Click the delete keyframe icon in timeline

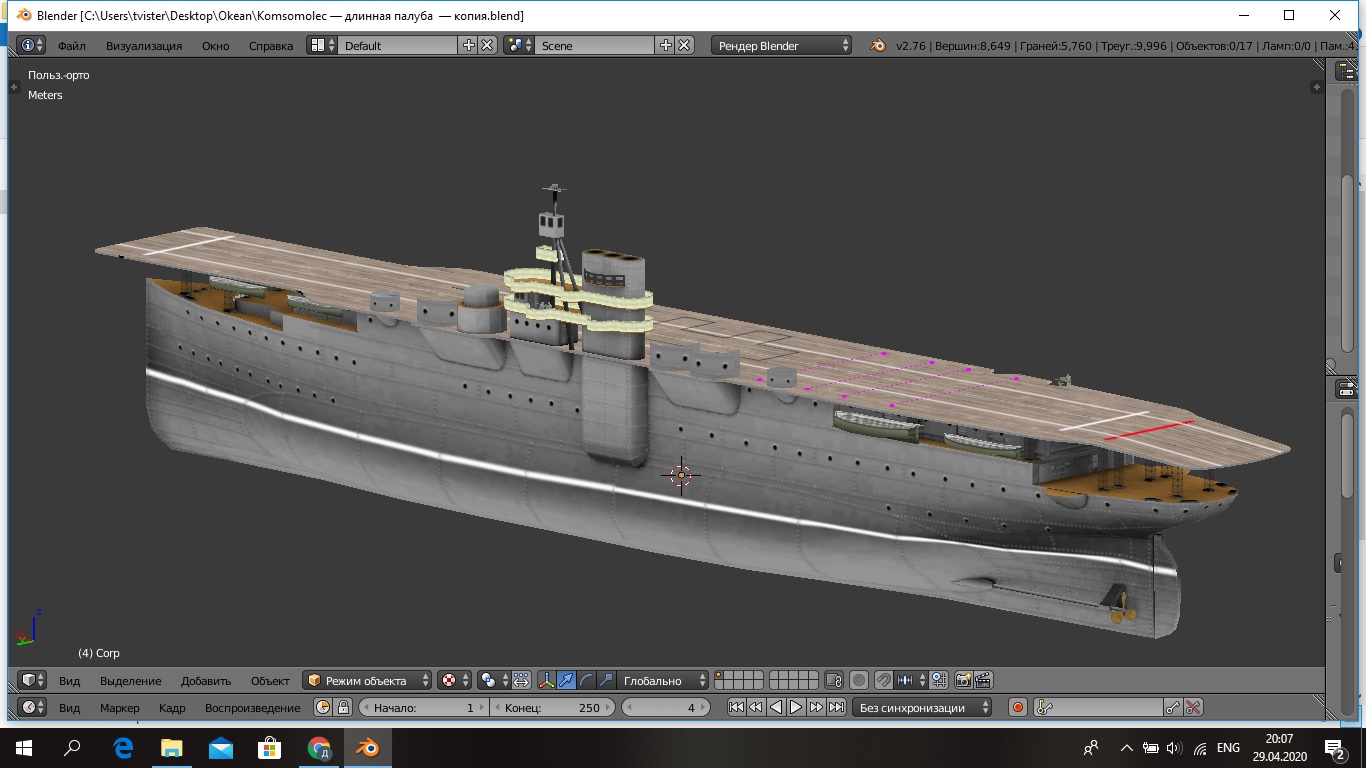[1192, 707]
